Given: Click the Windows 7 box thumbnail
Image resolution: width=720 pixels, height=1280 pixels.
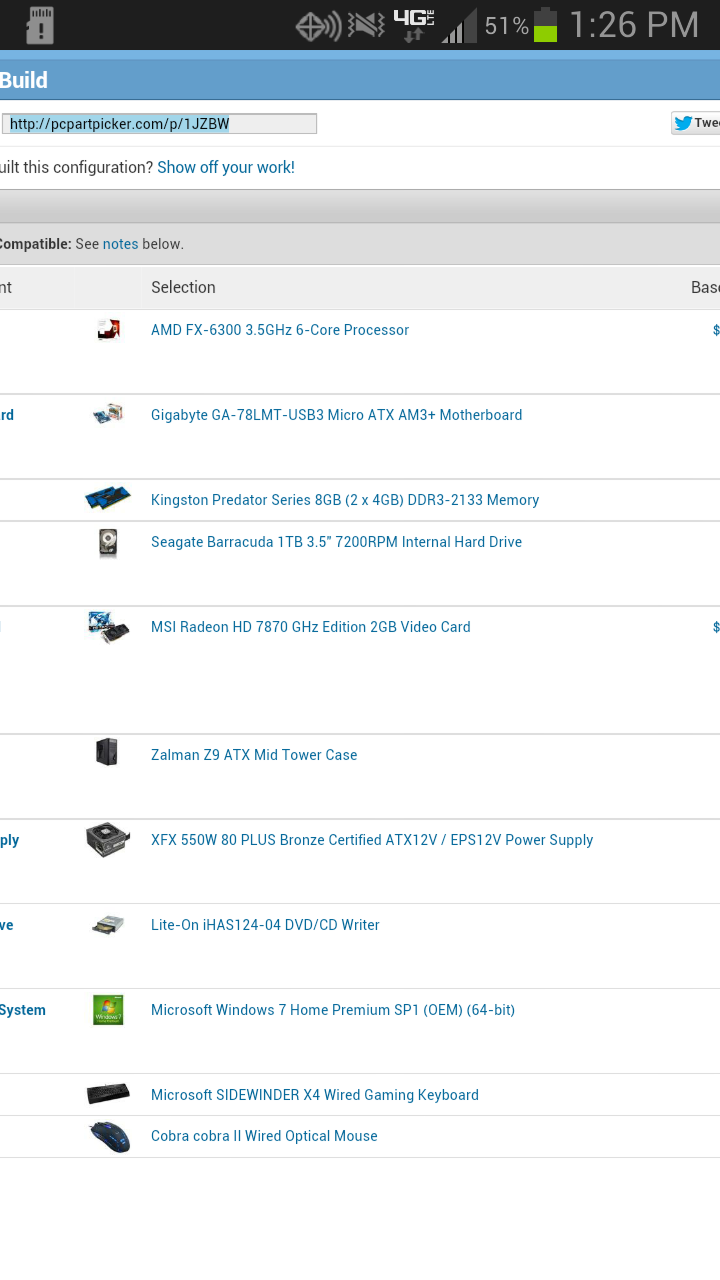Looking at the screenshot, I should [x=108, y=1010].
